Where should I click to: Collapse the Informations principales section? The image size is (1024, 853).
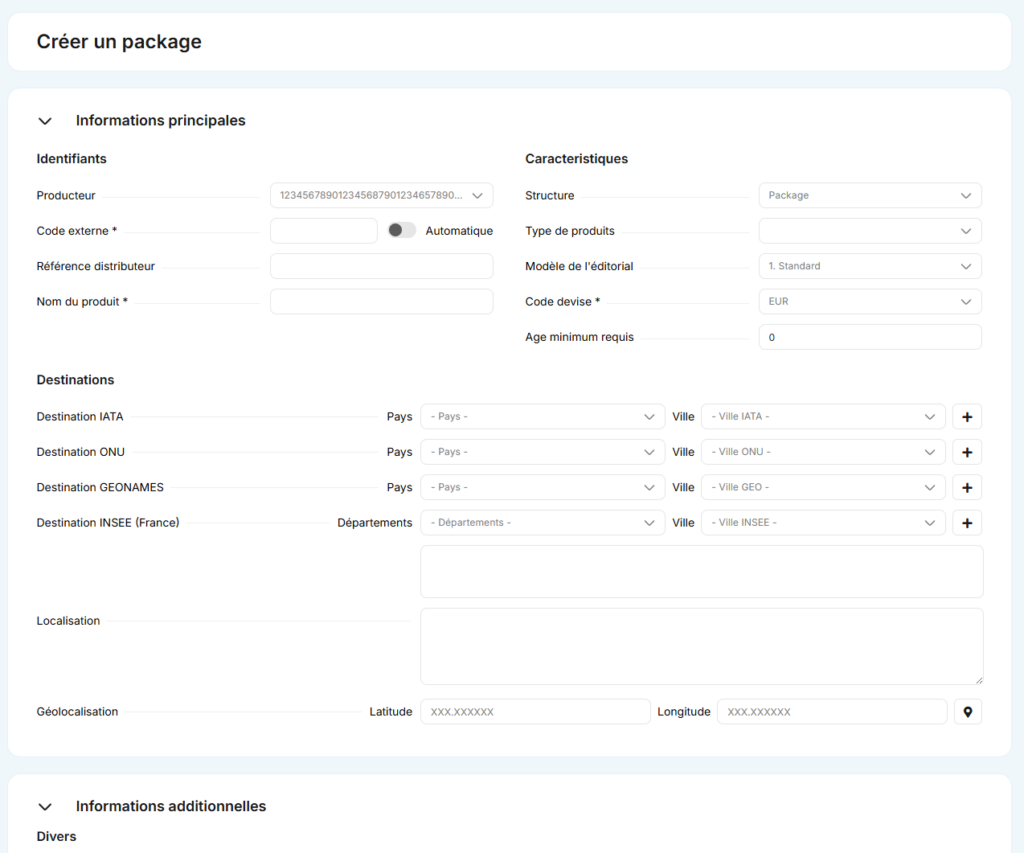[45, 121]
